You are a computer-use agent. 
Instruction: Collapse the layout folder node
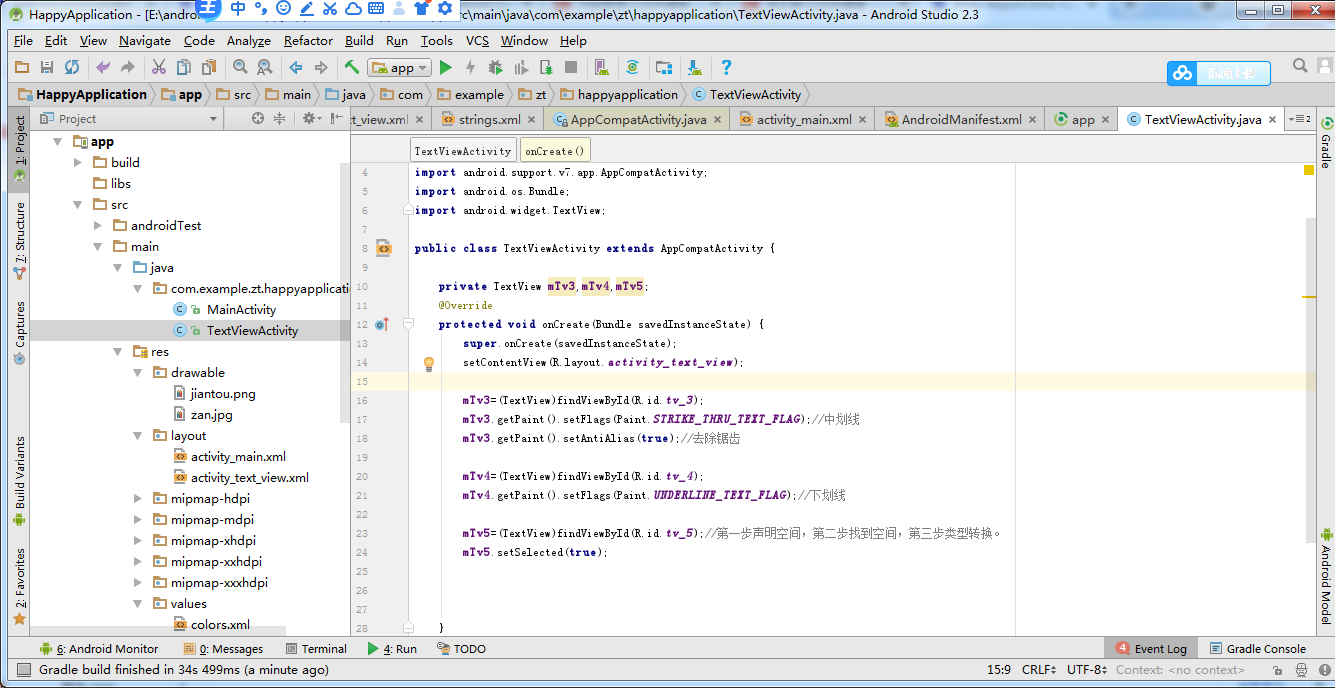click(138, 435)
